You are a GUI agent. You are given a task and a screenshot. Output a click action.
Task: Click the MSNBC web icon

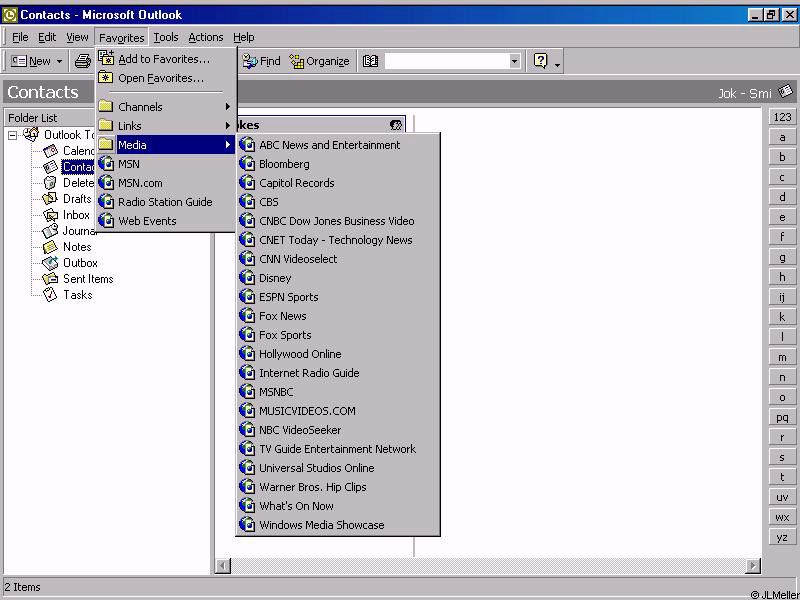click(x=247, y=391)
